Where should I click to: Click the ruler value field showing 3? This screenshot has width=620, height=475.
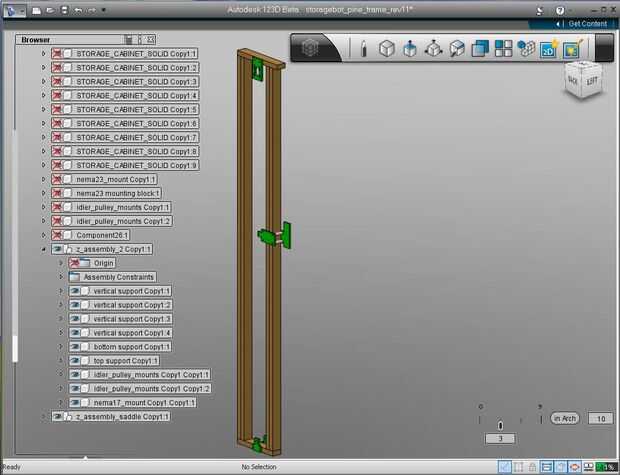500,439
